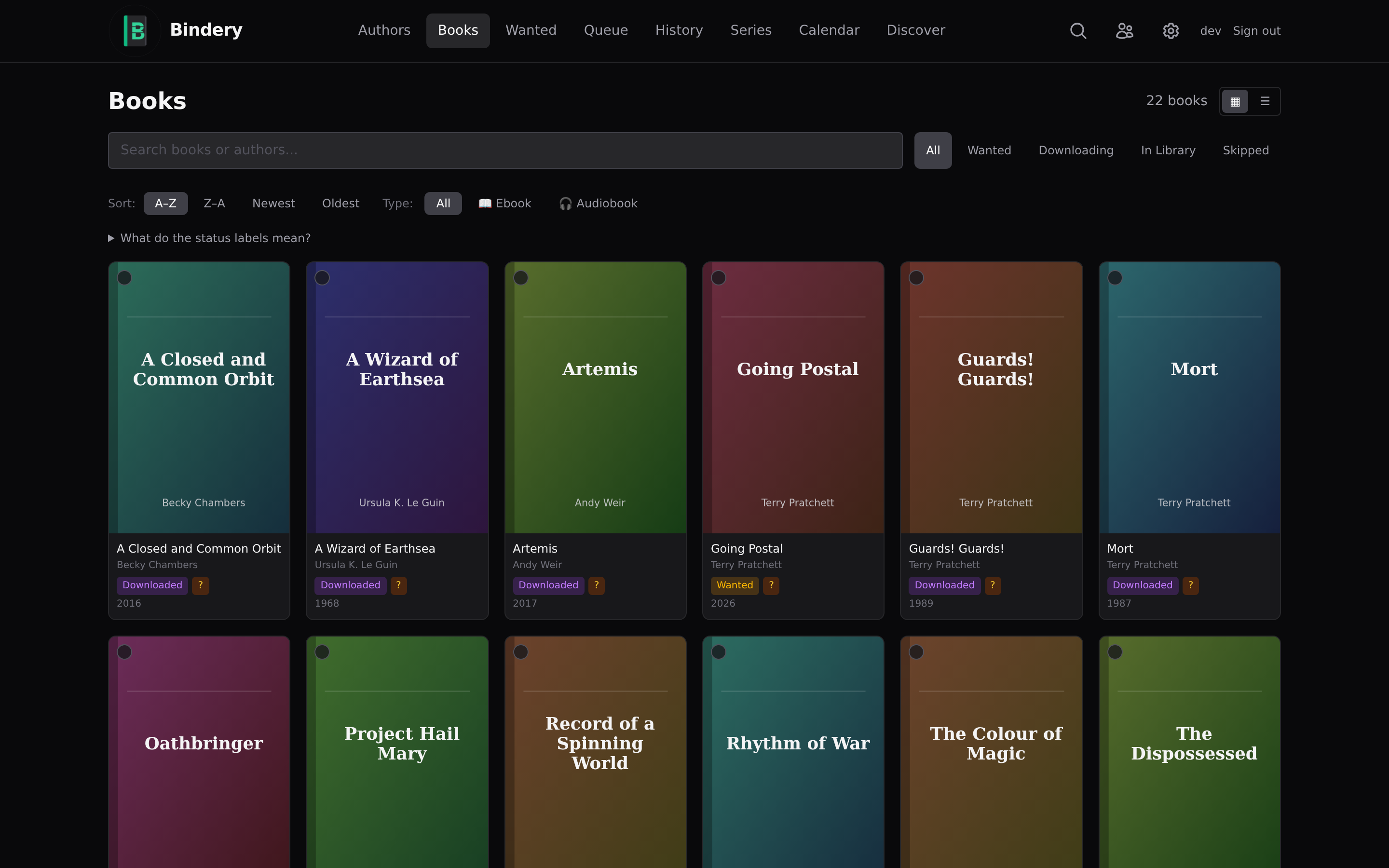The height and width of the screenshot is (868, 1389).
Task: Focus the Search books or authors field
Action: (505, 150)
